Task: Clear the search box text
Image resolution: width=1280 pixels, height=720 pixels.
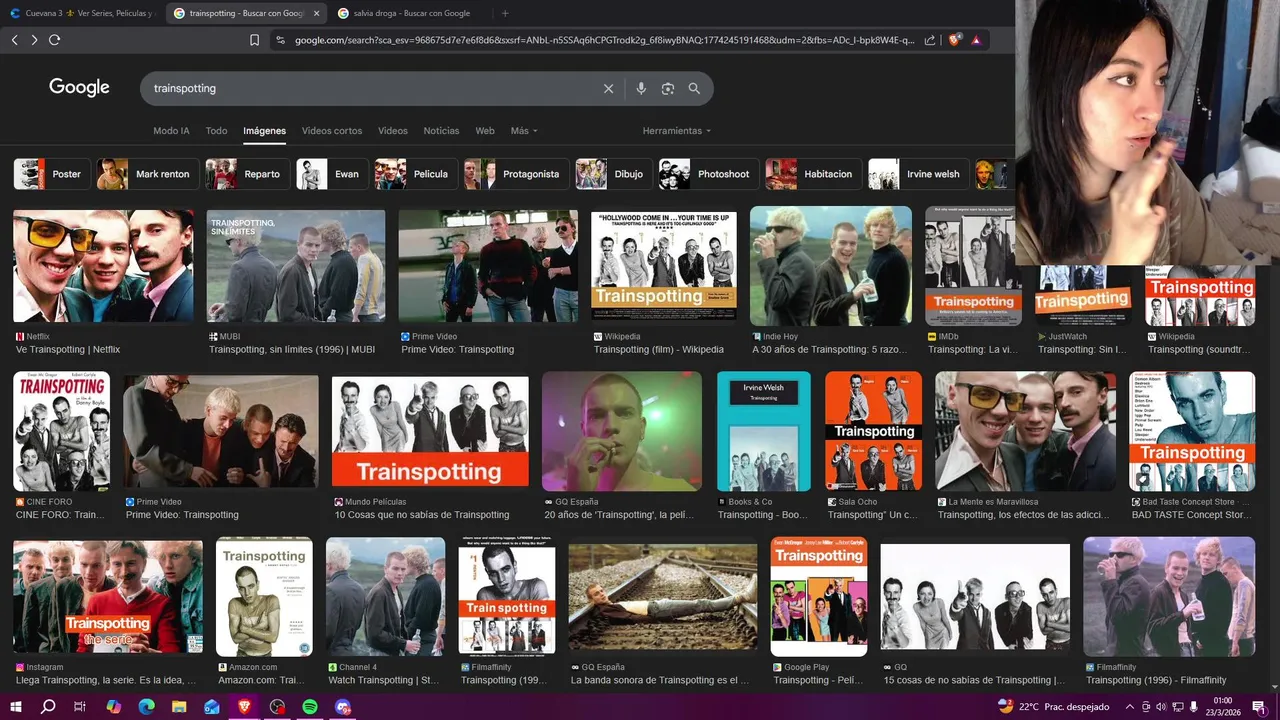Action: point(608,88)
